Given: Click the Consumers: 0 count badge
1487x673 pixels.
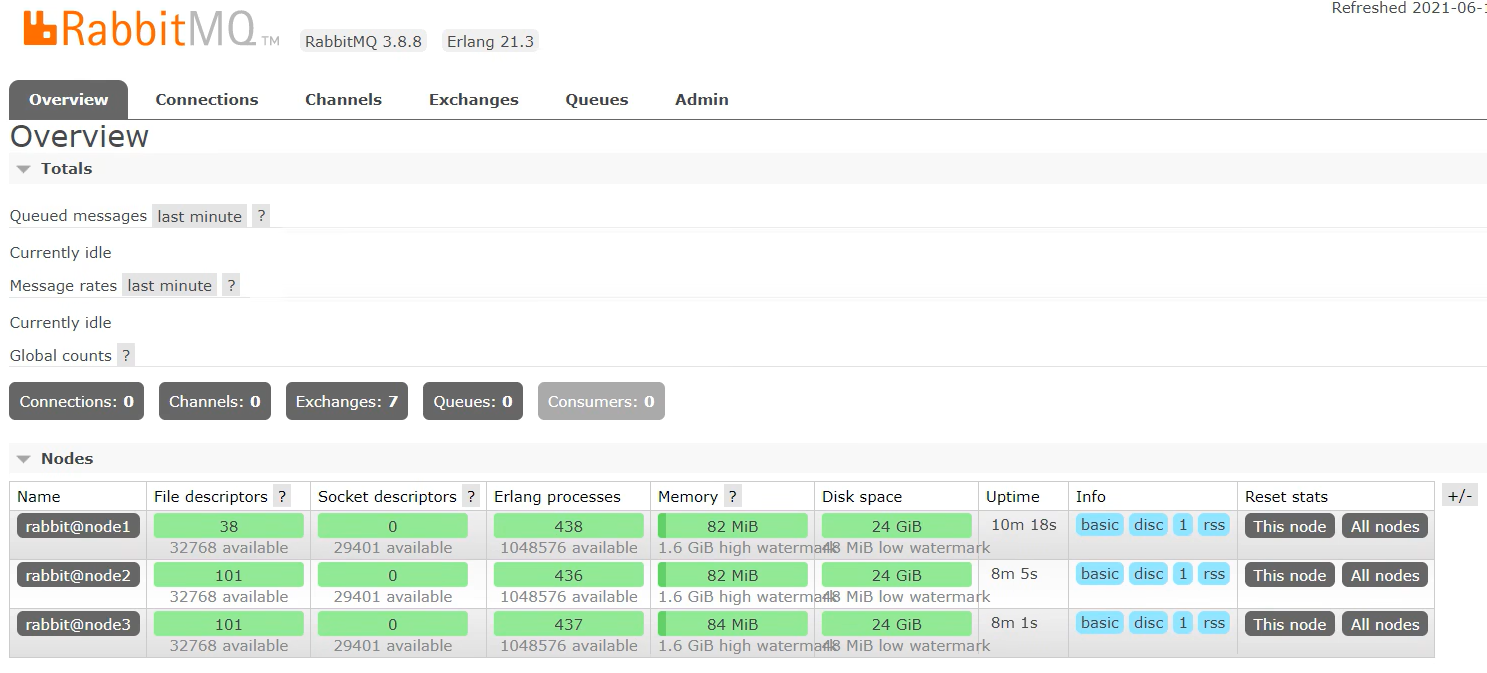Looking at the screenshot, I should (x=601, y=401).
